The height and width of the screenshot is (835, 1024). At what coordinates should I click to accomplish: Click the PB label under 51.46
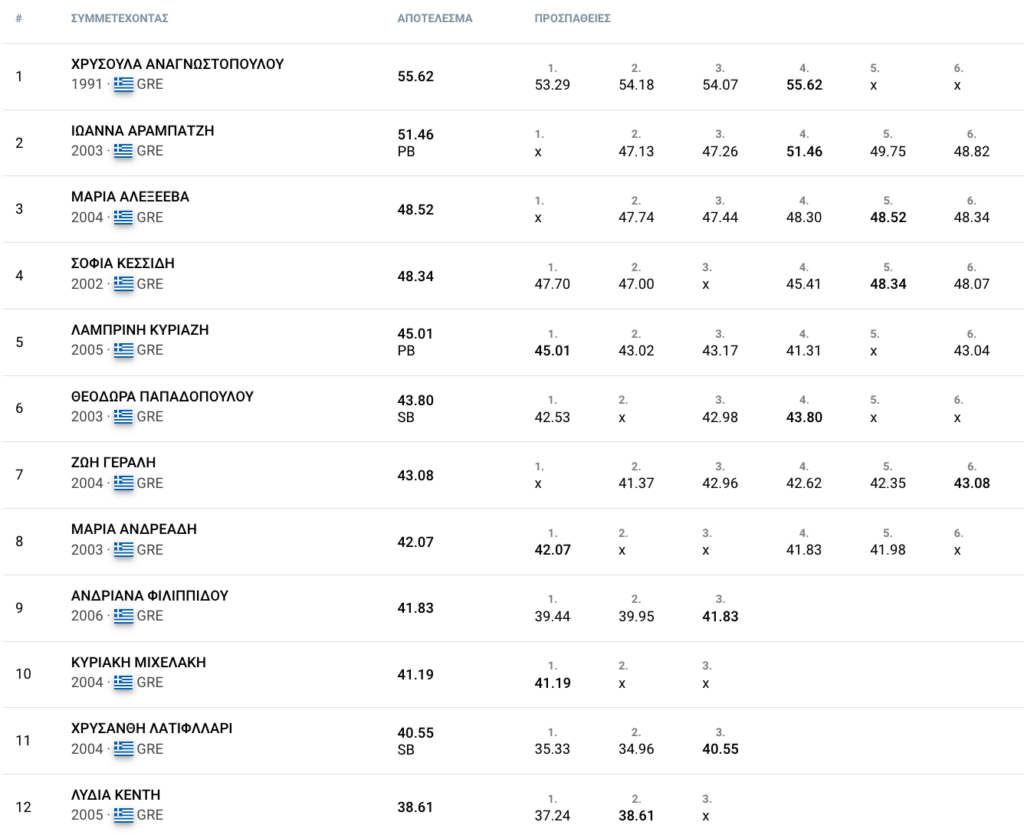click(x=405, y=152)
